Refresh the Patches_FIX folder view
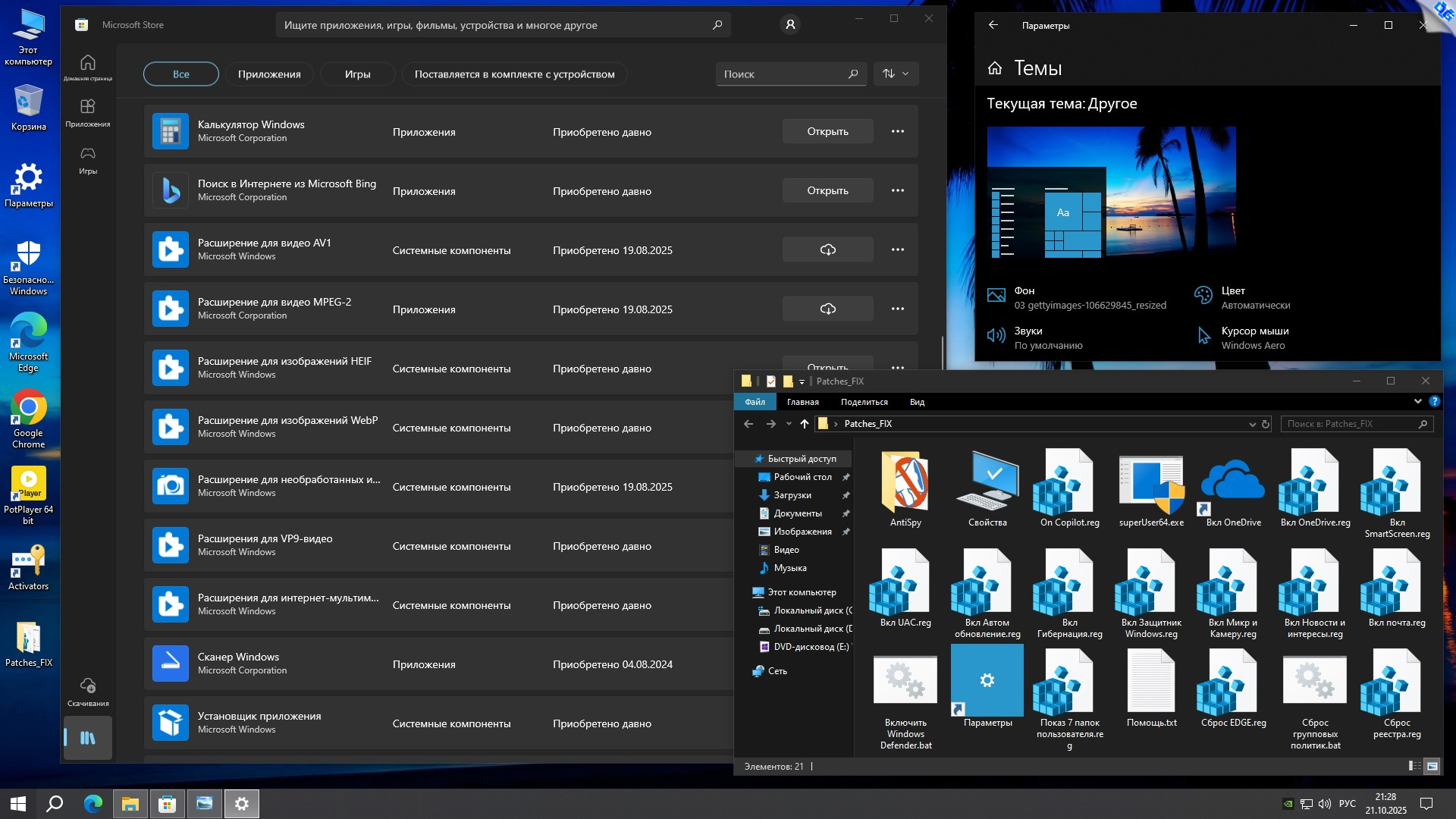This screenshot has height=819, width=1456. [1266, 424]
